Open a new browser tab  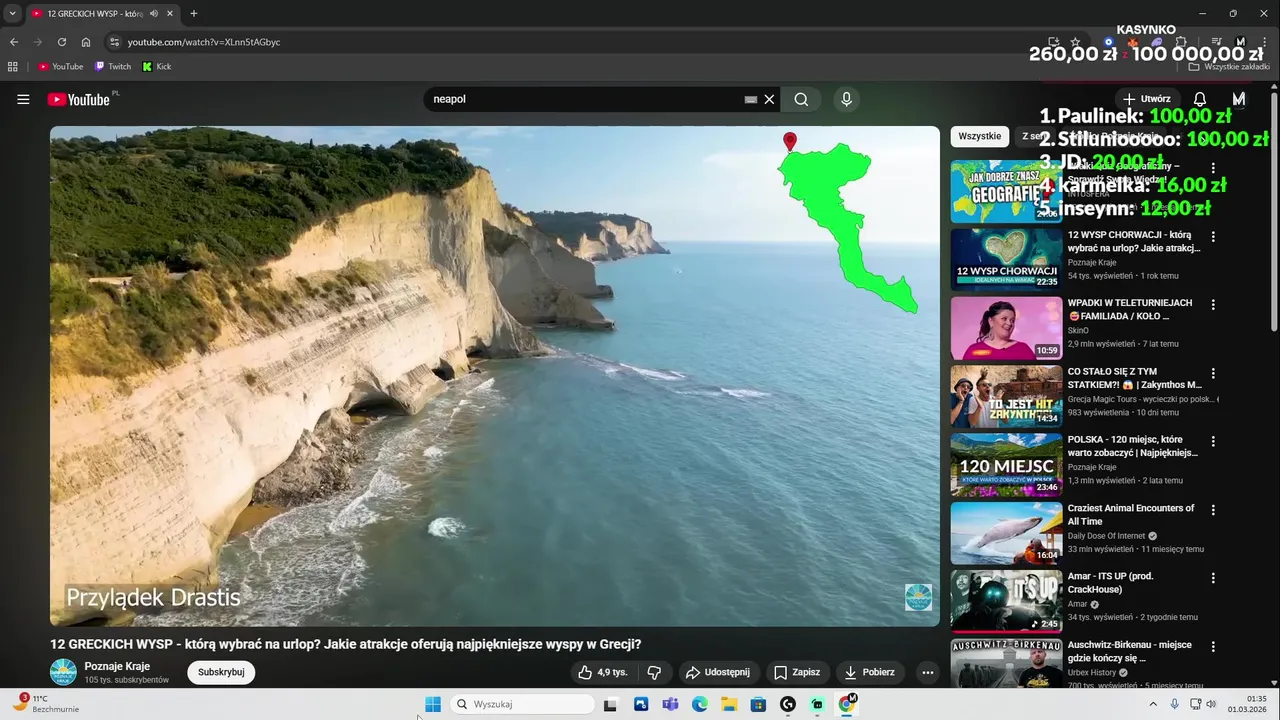(194, 13)
